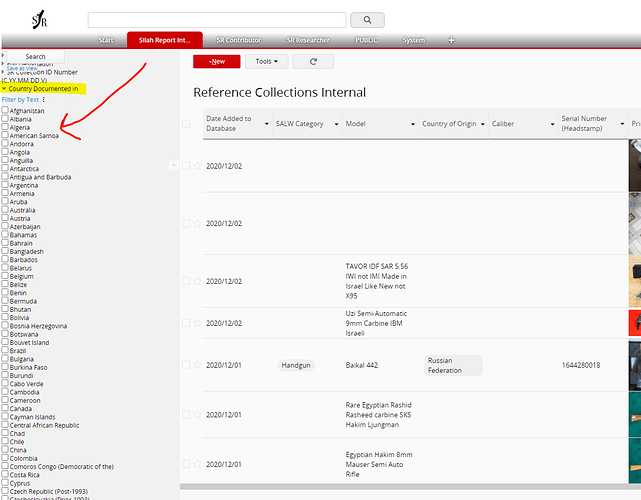Star the Egyptian Hakim 8mm row
Screen dimensions: 641x500
pyautogui.click(x=197, y=464)
